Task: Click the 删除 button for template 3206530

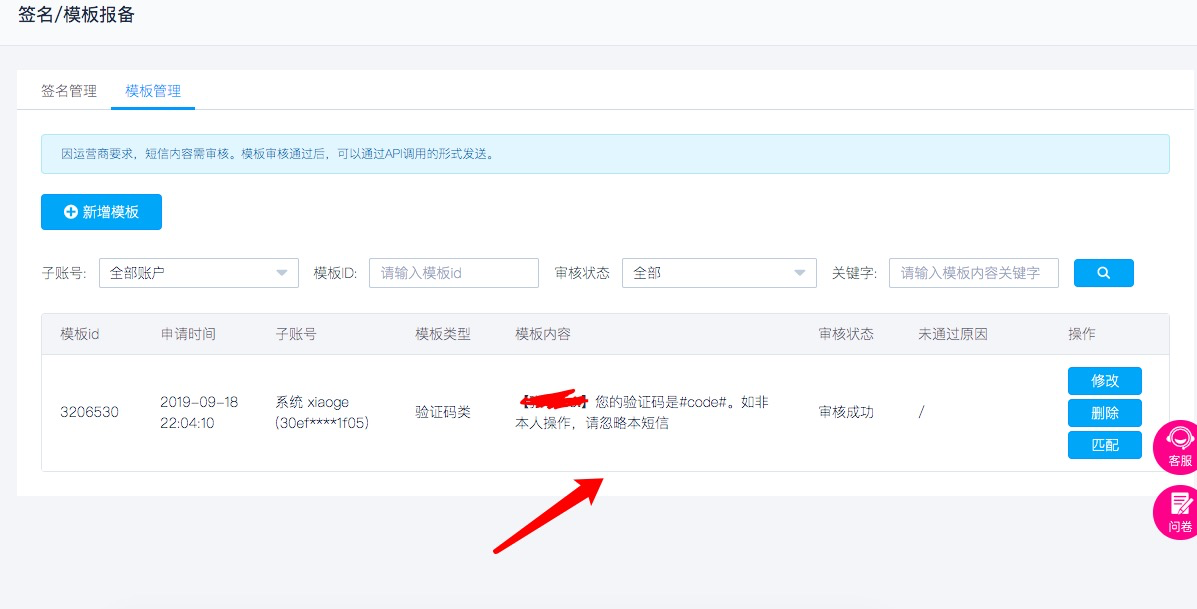Action: click(x=1105, y=413)
